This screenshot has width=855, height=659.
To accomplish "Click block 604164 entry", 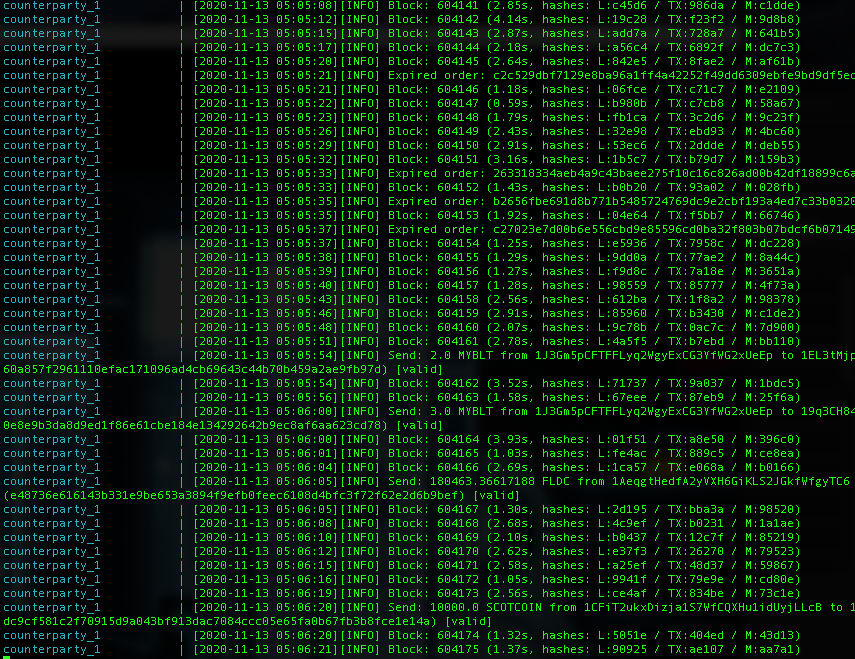I will 402,439.
